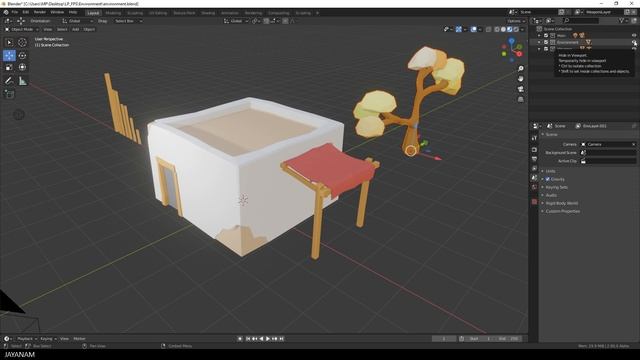Viewport: 640px width, 360px height.
Task: Open the outliner filter funnel
Action: click(622, 20)
